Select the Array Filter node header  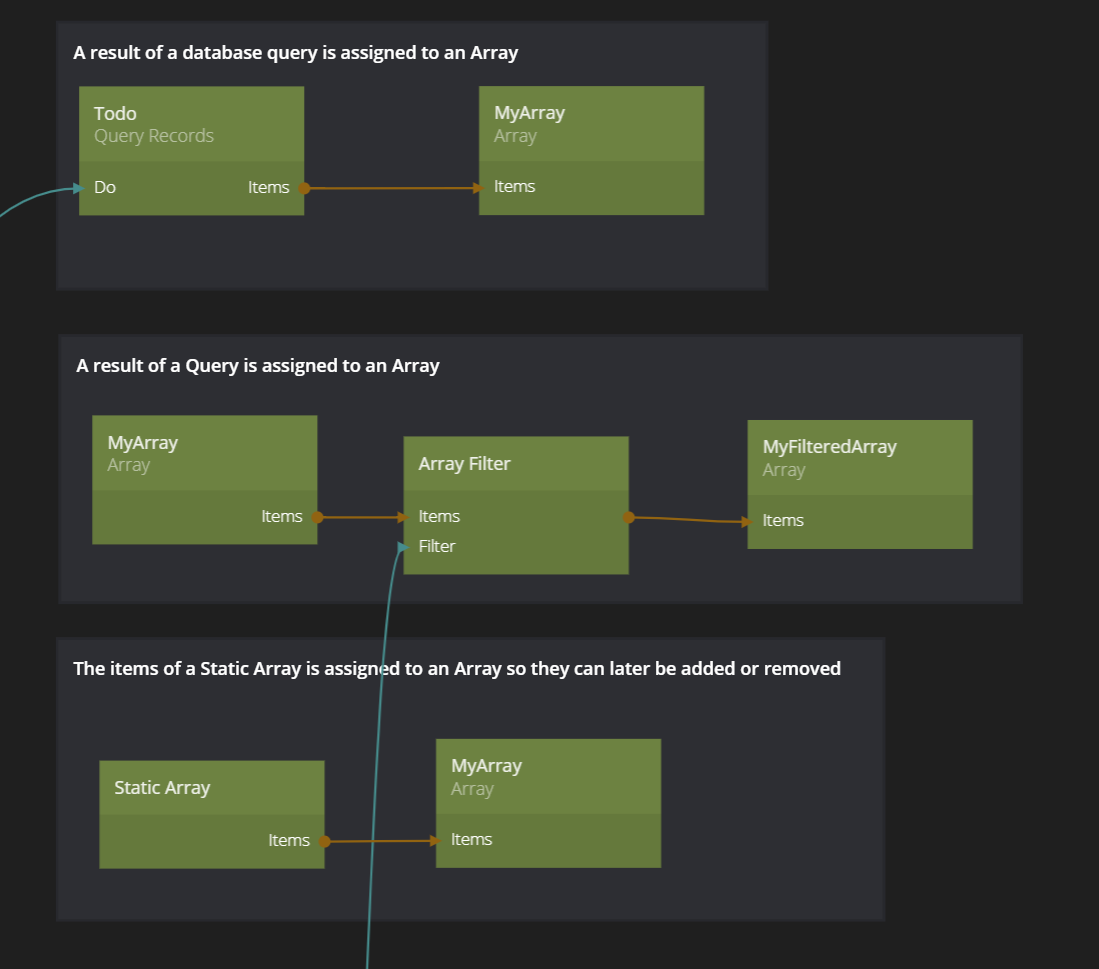pyautogui.click(x=515, y=464)
